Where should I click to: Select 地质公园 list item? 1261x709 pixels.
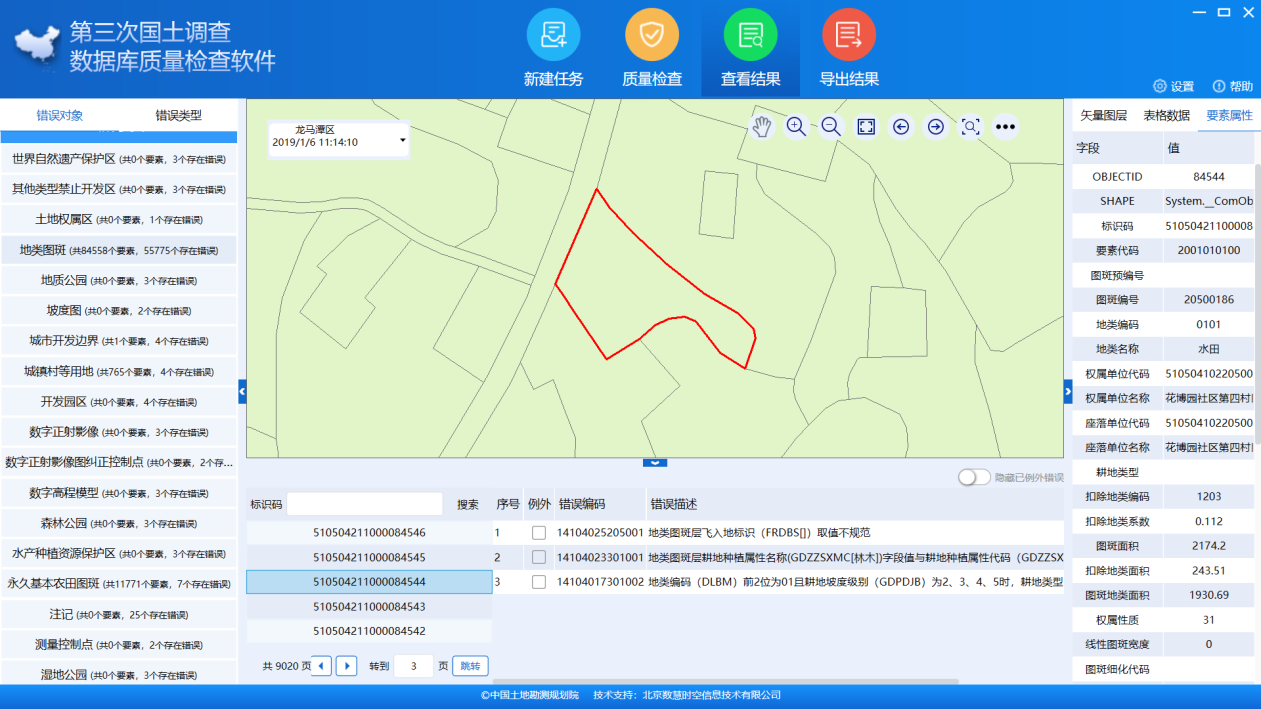pos(118,280)
